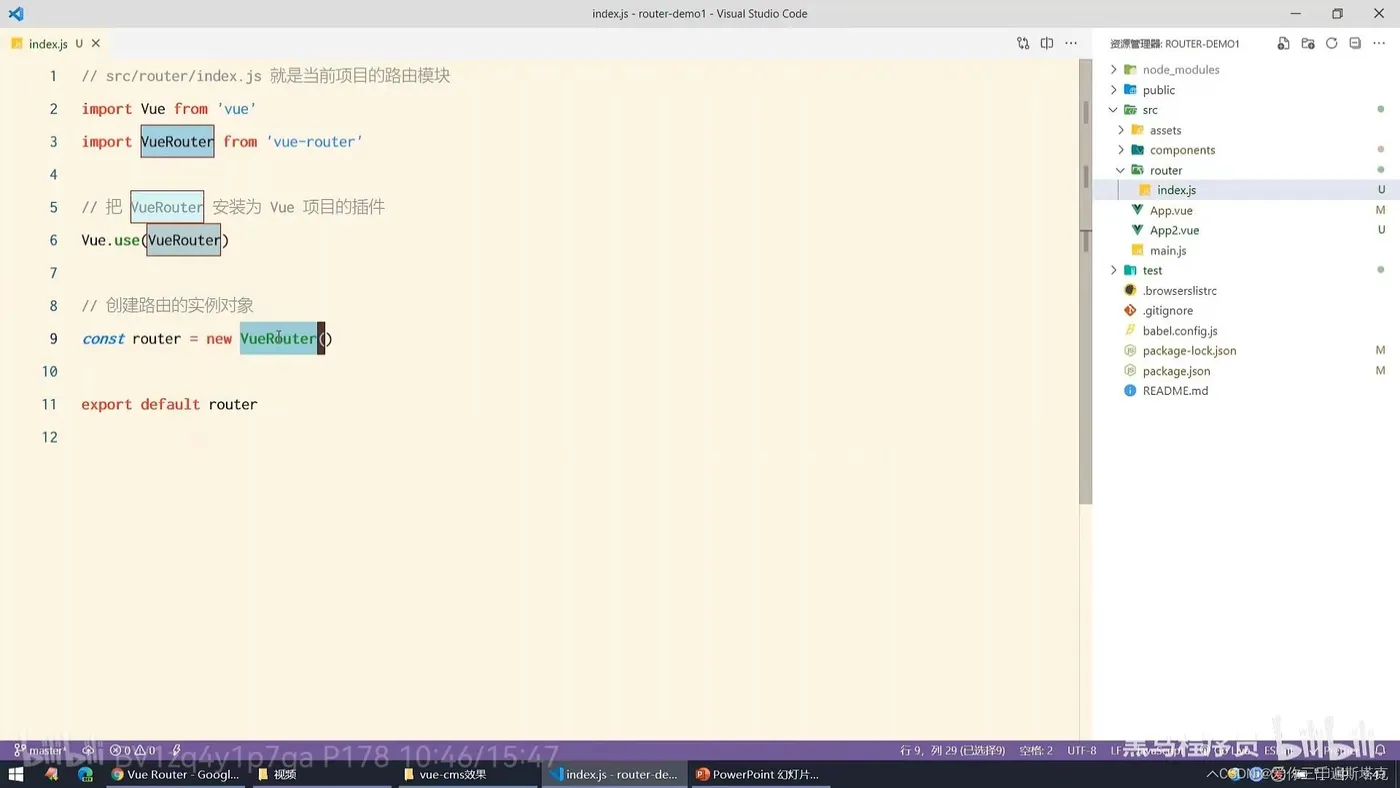Click the 'vue-router' string on line 3
The image size is (1400, 788).
point(314,142)
